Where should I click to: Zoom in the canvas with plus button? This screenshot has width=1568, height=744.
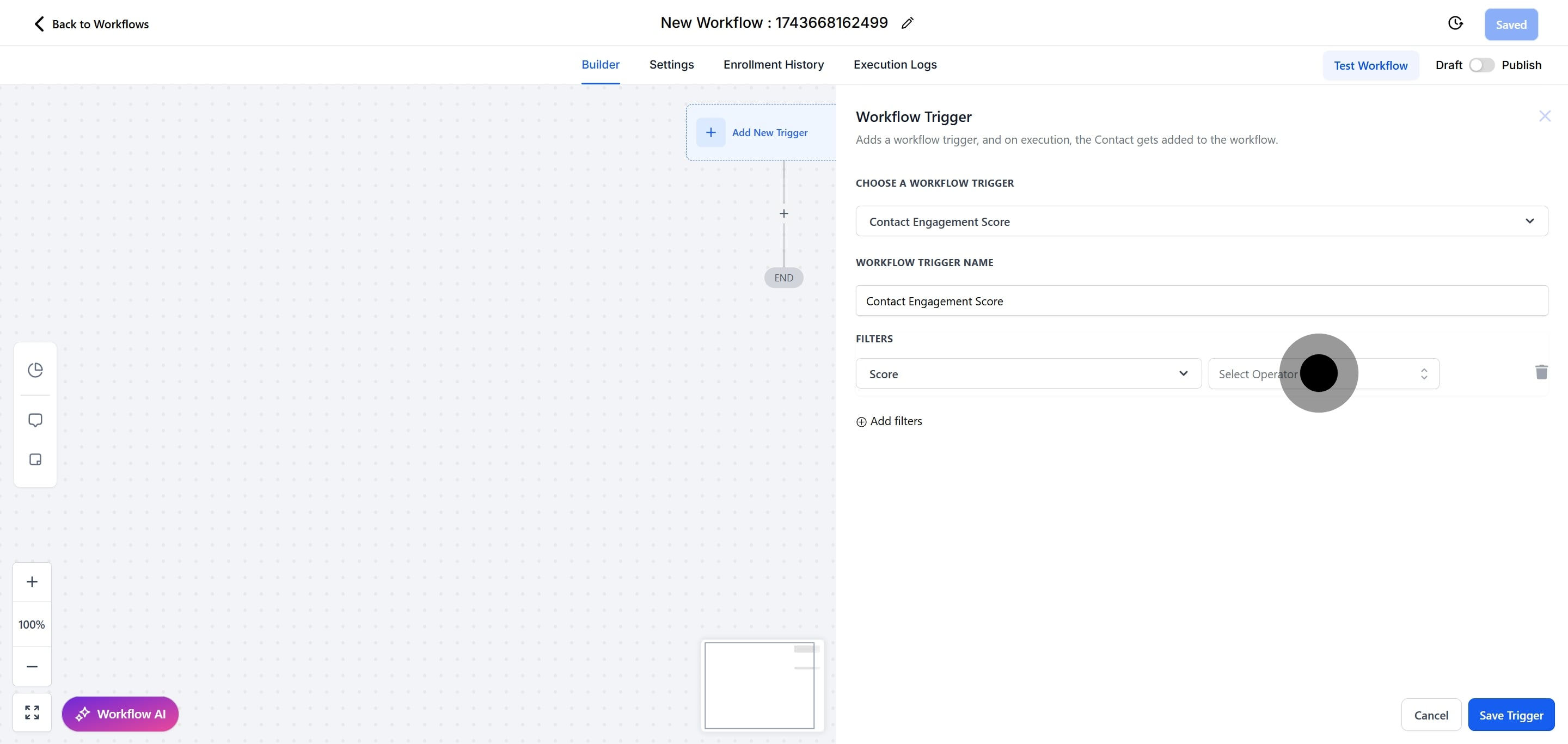click(x=32, y=582)
